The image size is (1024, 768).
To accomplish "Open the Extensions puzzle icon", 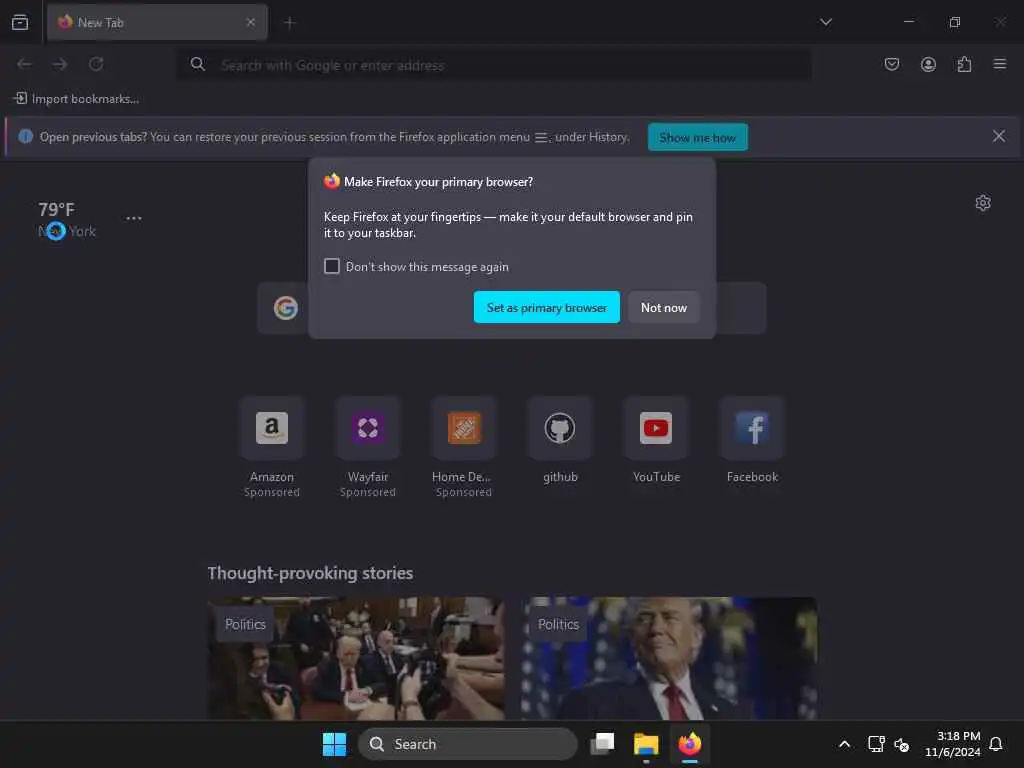I will tap(964, 64).
